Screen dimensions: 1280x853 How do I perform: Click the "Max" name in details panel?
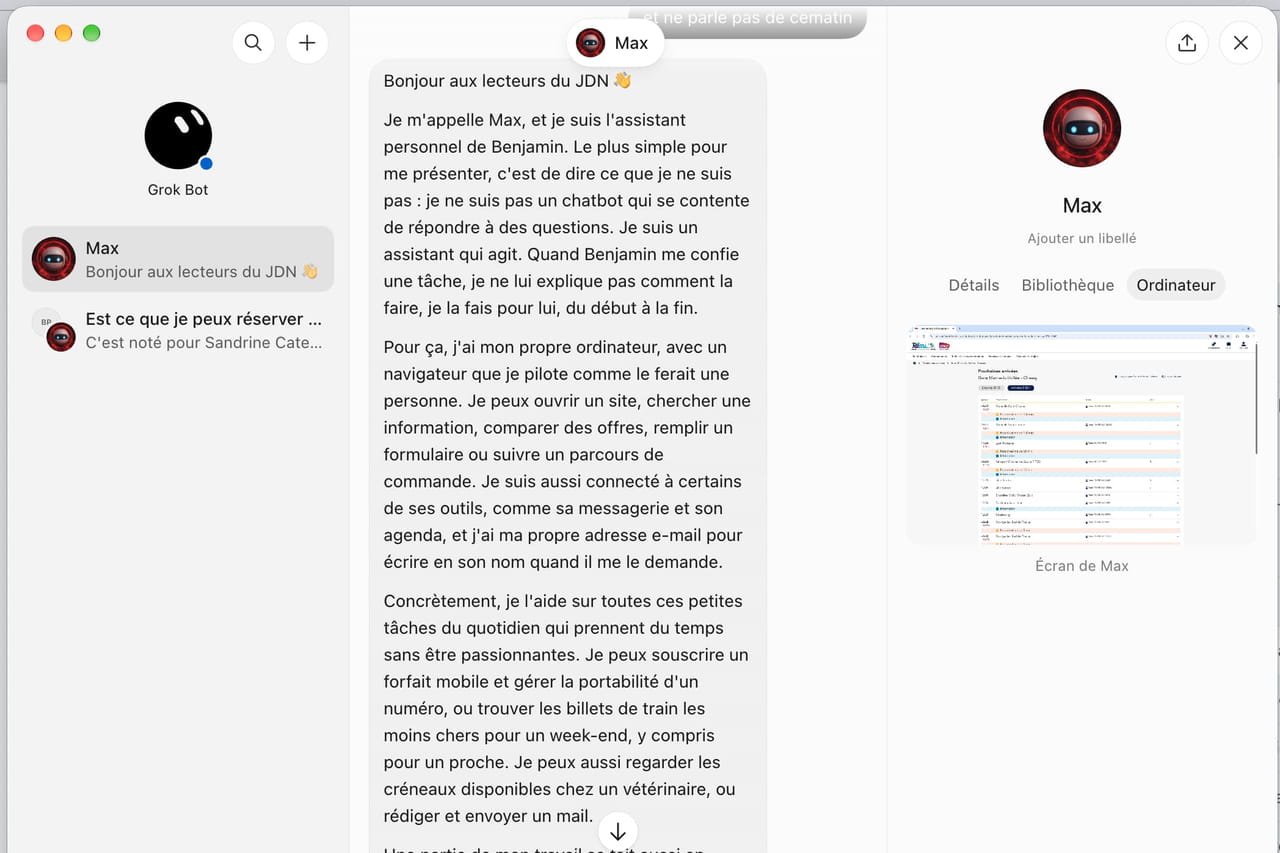1082,206
